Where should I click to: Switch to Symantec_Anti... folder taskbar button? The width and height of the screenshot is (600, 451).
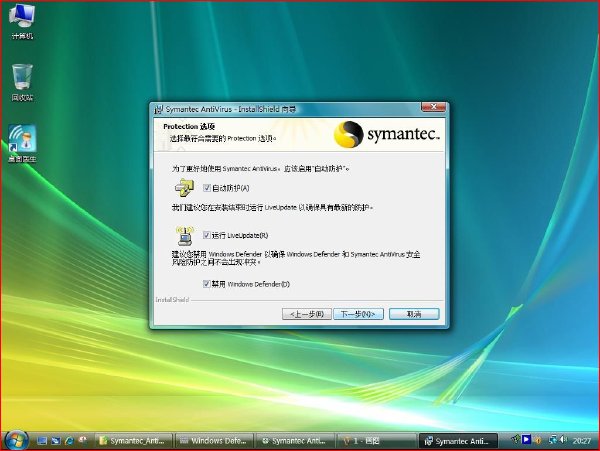(x=134, y=441)
